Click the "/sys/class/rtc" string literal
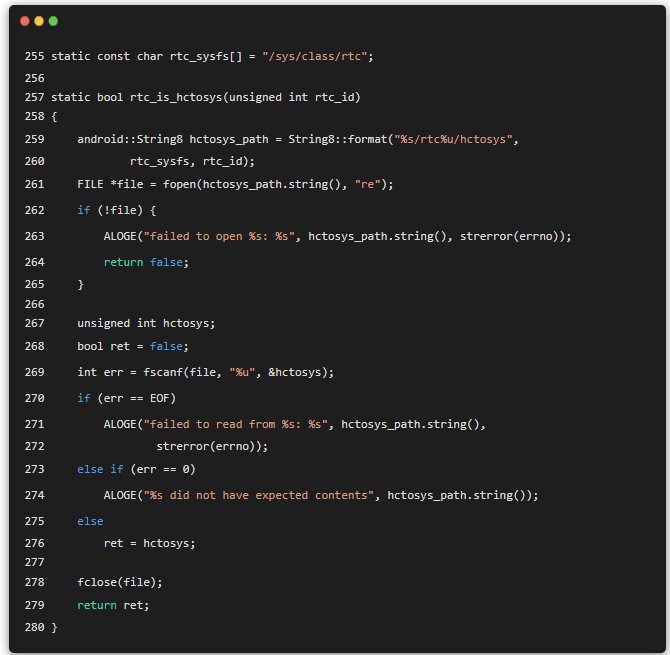 pyautogui.click(x=317, y=56)
